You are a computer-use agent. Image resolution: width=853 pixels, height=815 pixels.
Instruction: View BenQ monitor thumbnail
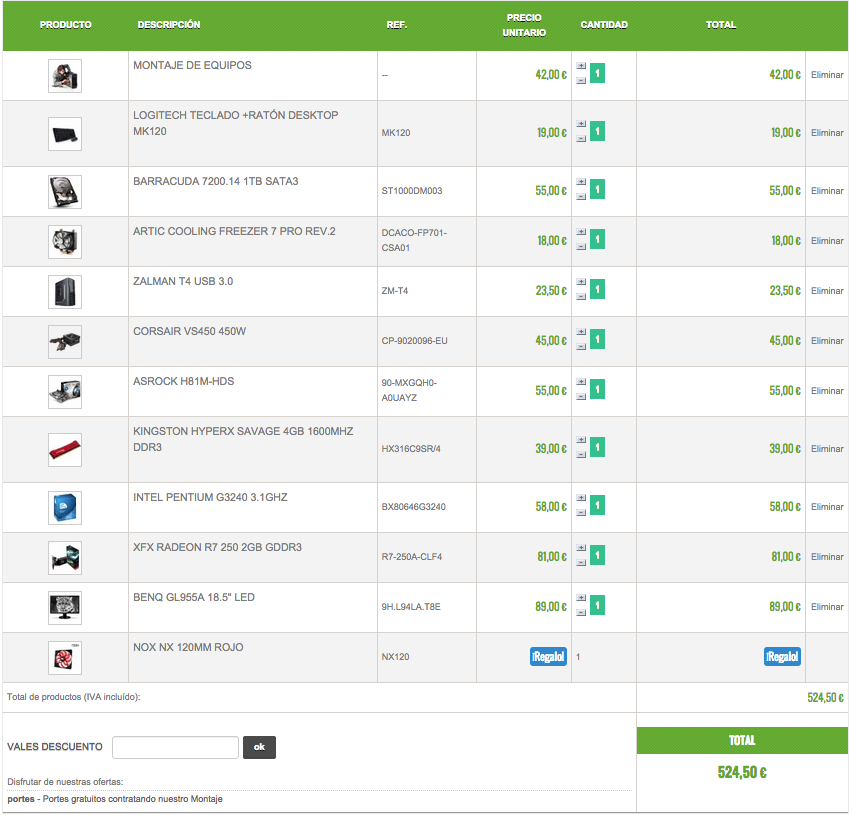point(65,608)
